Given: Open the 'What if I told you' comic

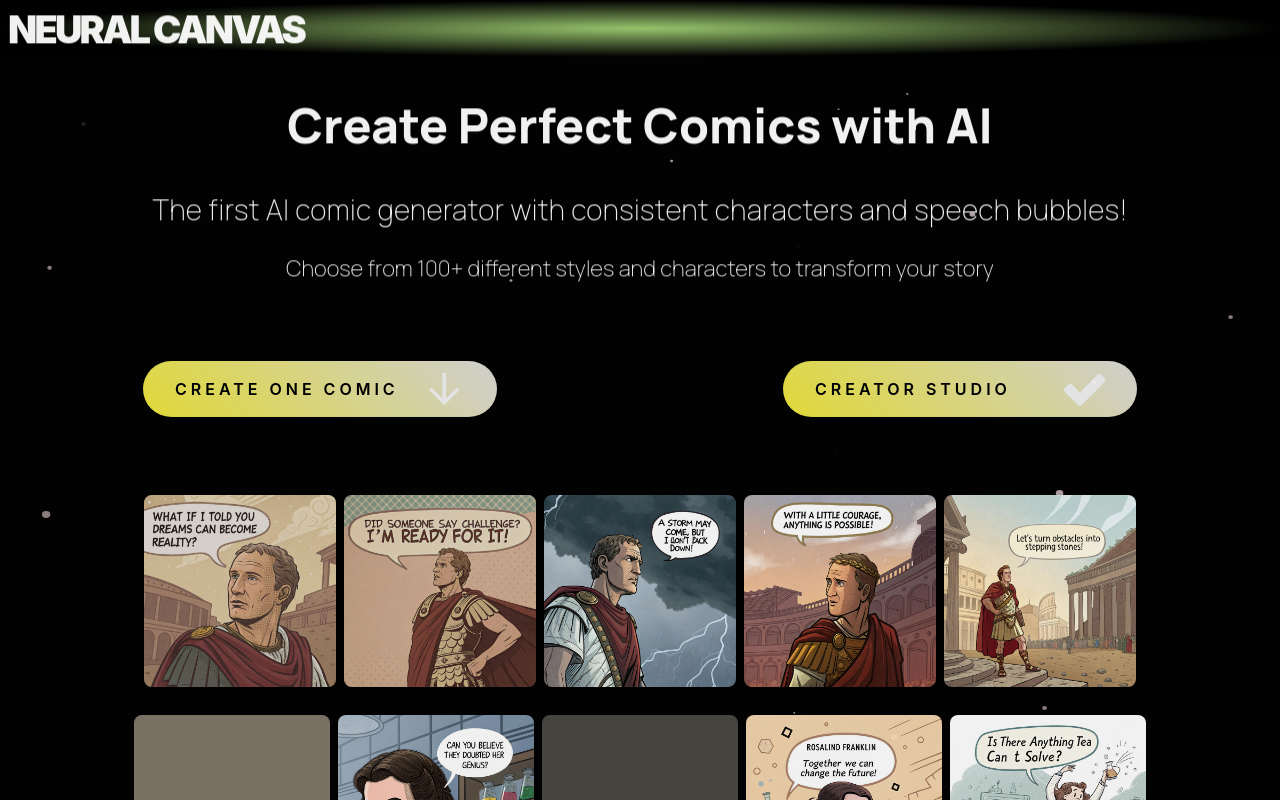Looking at the screenshot, I should point(240,591).
